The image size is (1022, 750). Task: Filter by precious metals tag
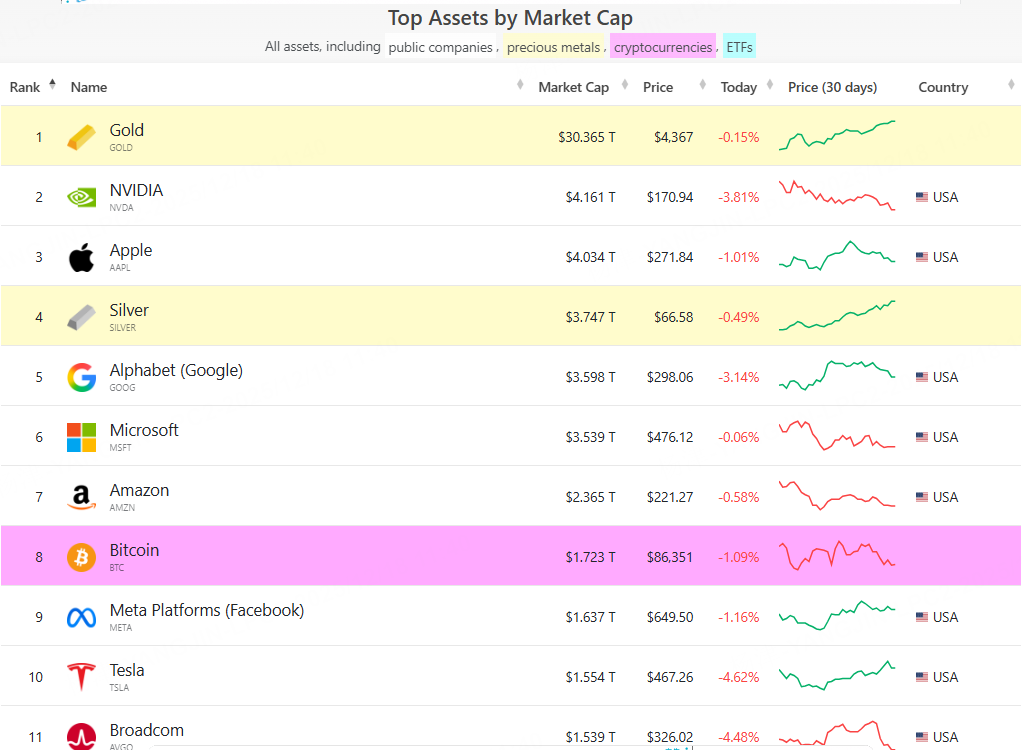tap(553, 47)
